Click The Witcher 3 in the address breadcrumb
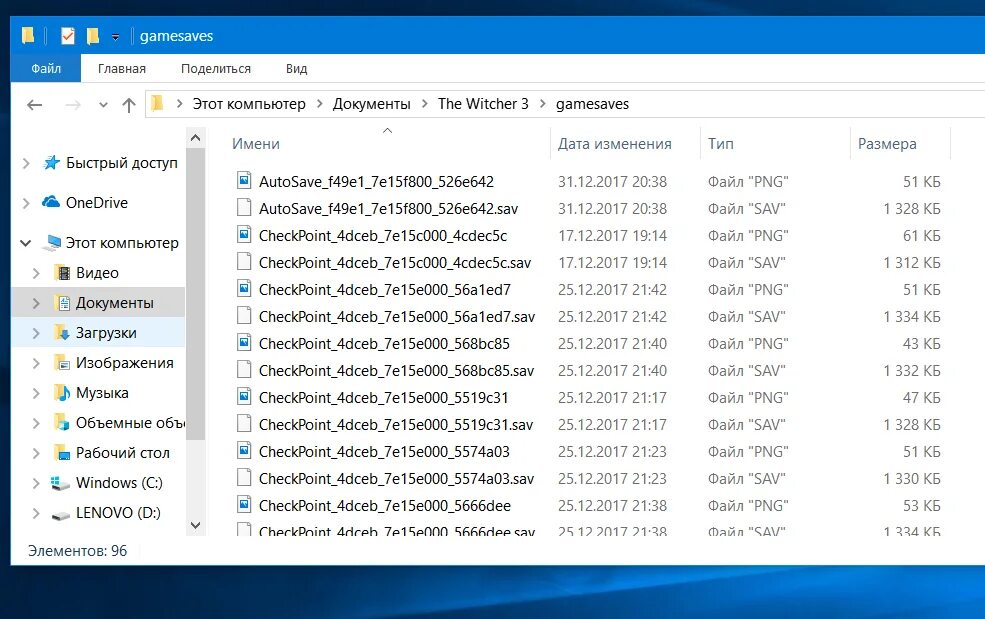 pyautogui.click(x=483, y=104)
